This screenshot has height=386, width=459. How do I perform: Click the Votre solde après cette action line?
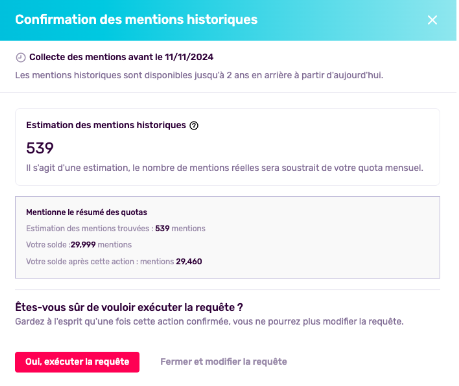click(x=114, y=261)
